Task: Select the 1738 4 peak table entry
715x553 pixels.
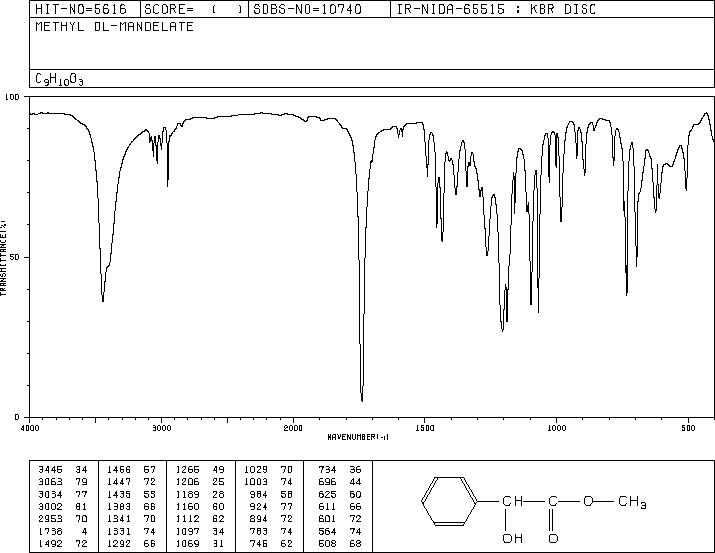Action: 63,532
